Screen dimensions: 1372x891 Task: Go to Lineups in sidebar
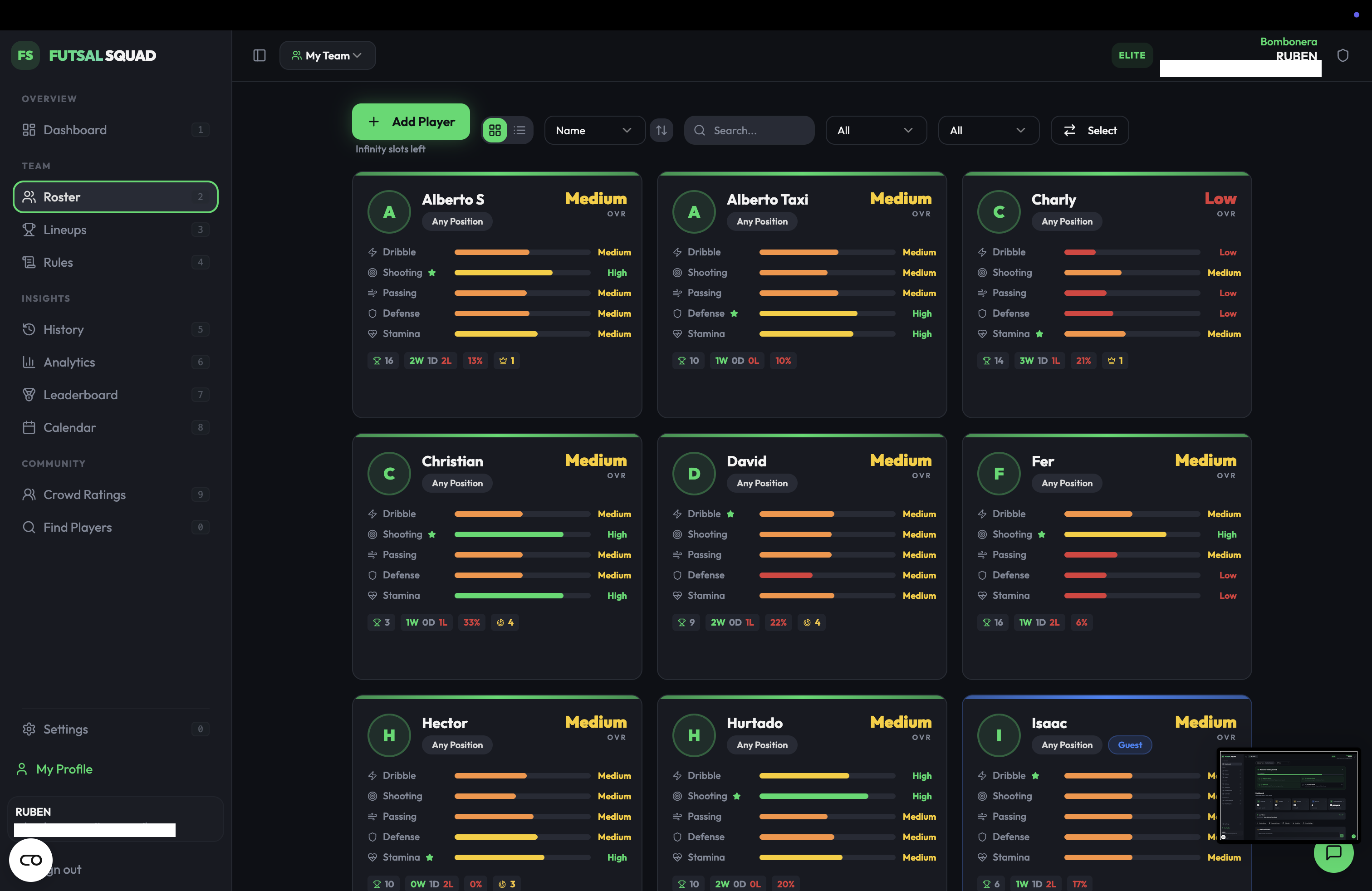click(64, 230)
